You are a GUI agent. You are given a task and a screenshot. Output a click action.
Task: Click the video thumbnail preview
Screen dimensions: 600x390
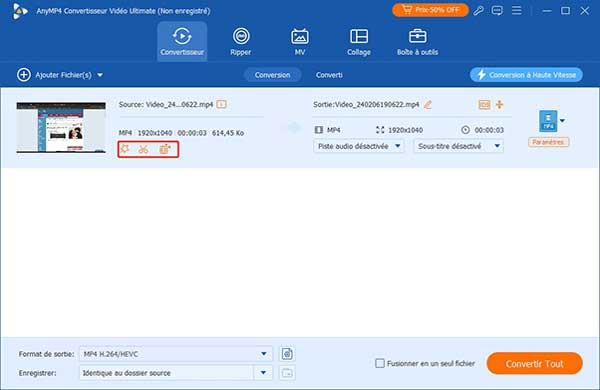[61, 127]
